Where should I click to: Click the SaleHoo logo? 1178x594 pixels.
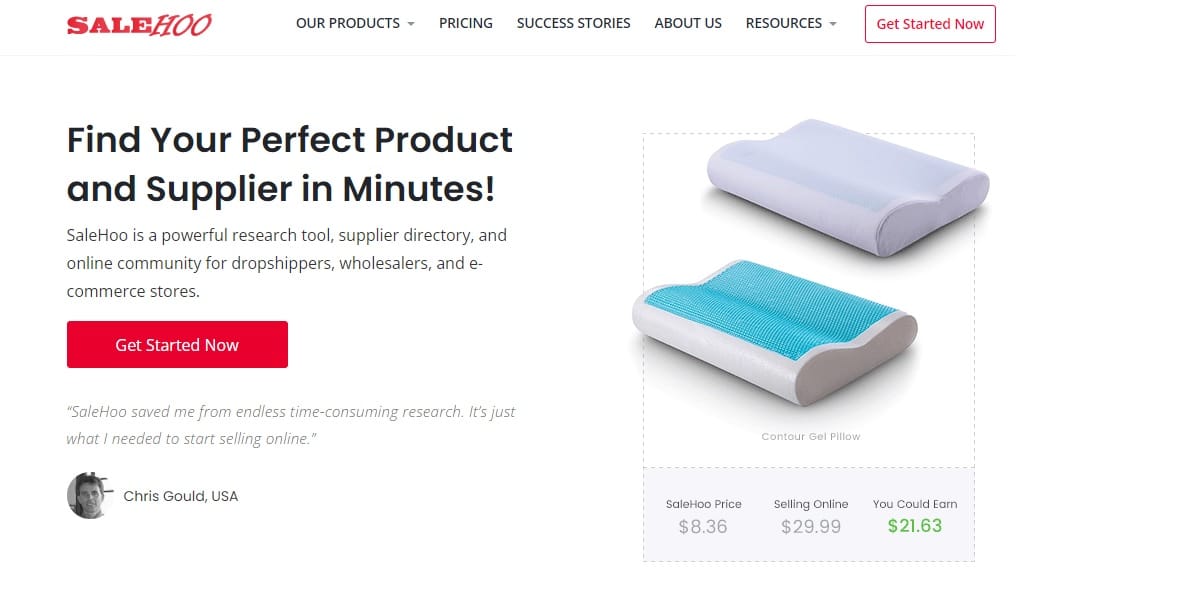click(x=139, y=25)
